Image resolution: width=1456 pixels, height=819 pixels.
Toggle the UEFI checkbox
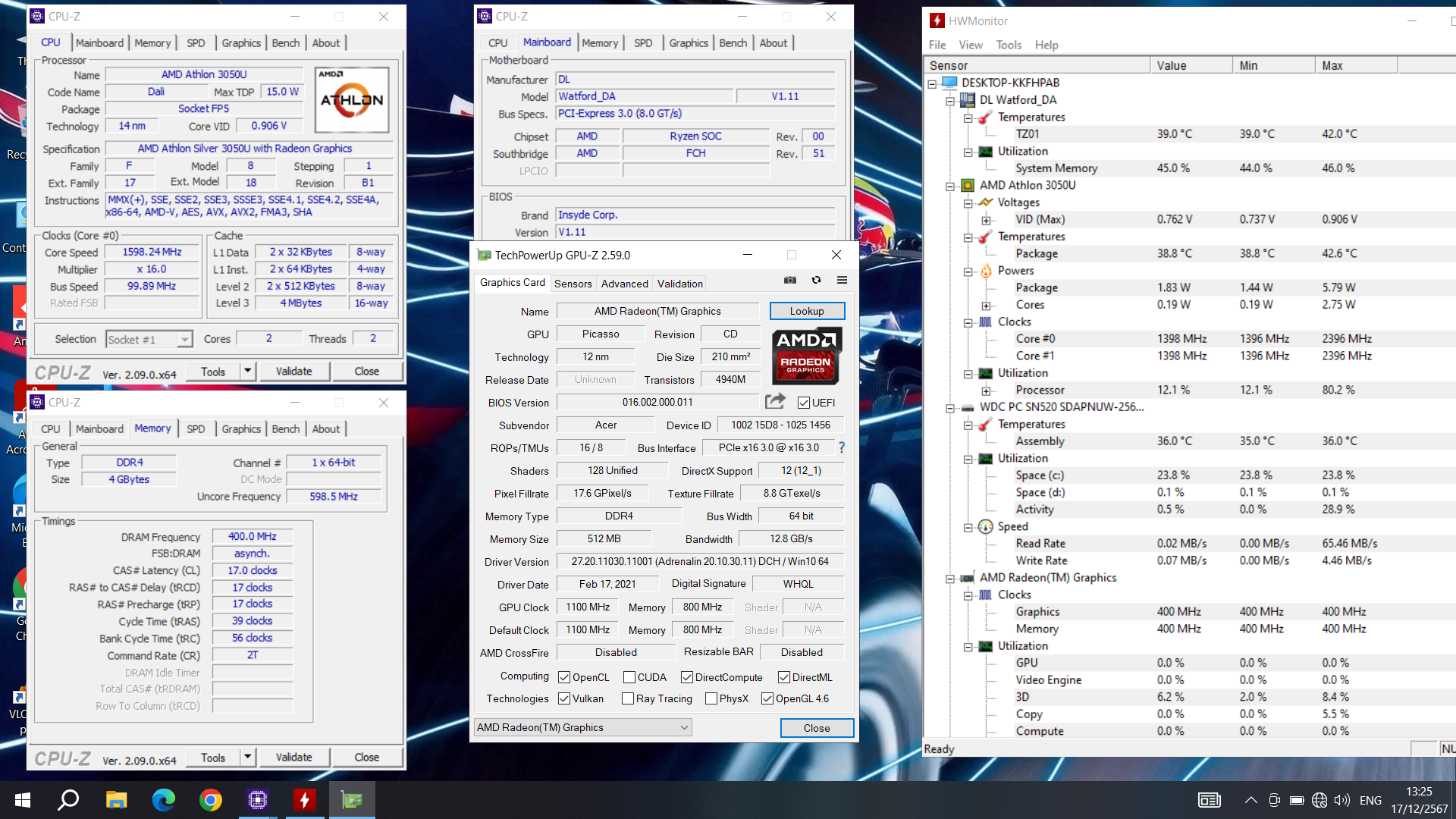pyautogui.click(x=804, y=403)
